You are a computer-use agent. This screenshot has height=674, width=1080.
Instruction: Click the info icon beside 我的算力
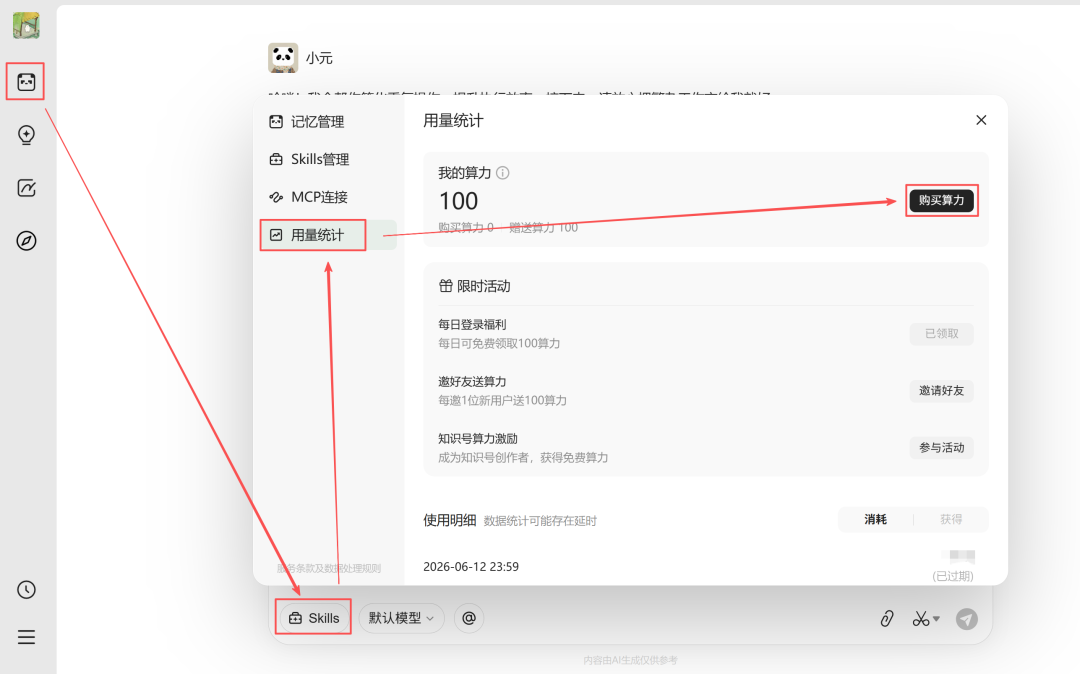503,173
